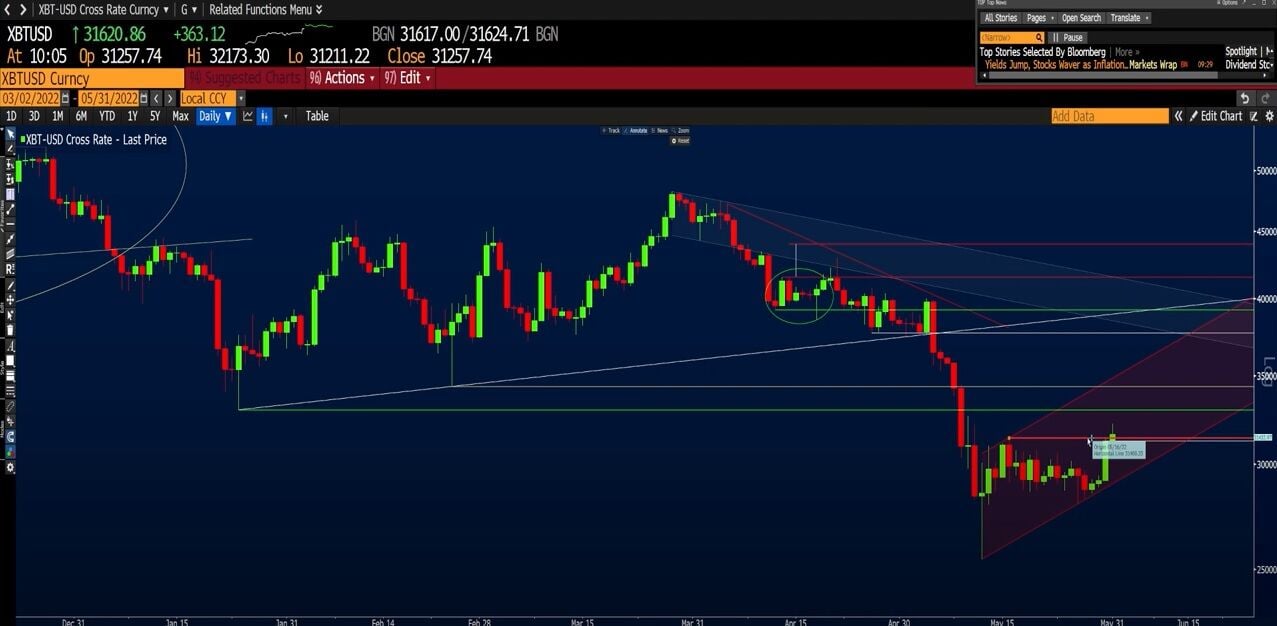Toggle Zoom on chart mini toolbar
1277x626 pixels.
[681, 130]
